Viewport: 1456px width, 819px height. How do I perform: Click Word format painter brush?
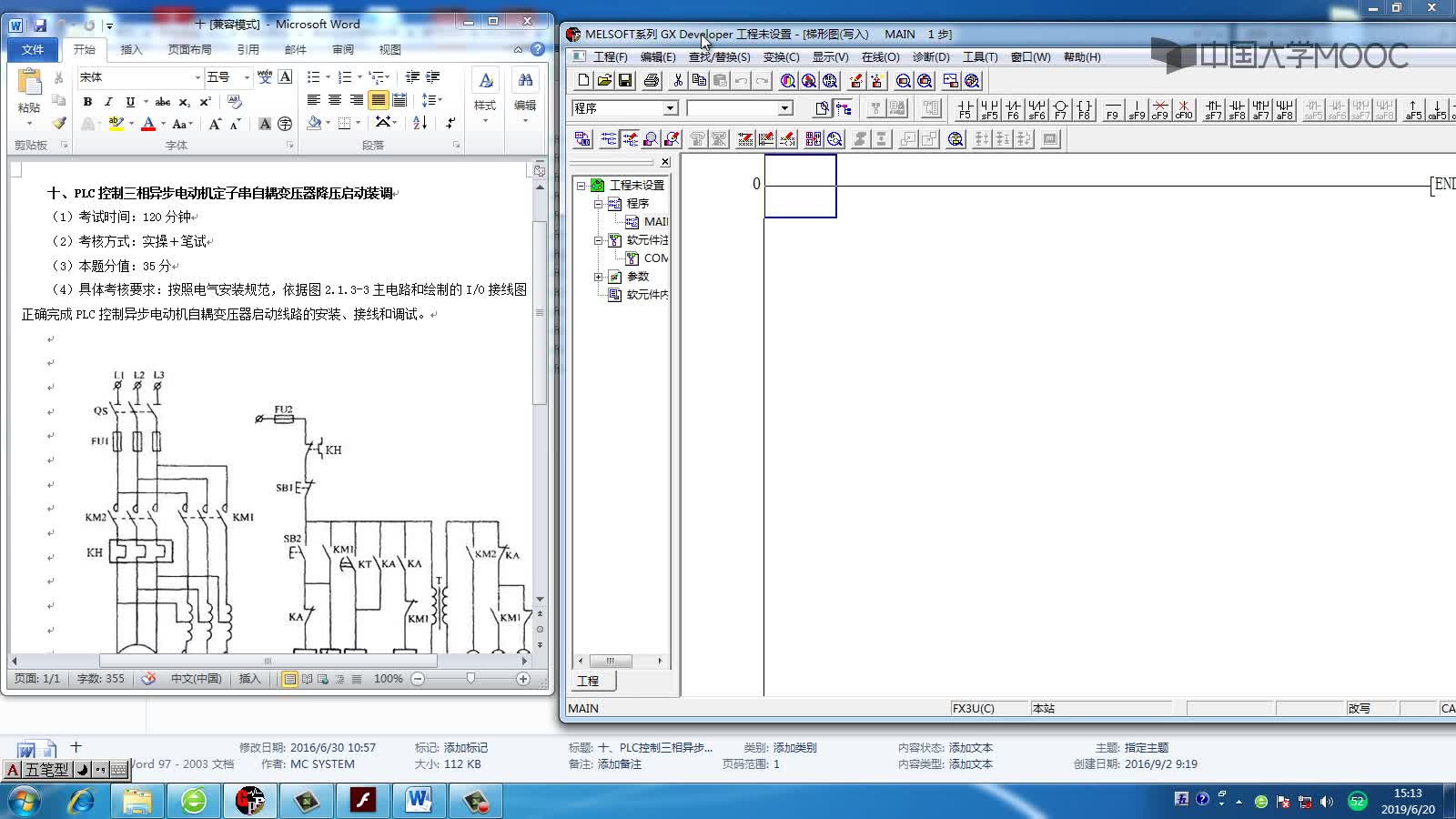click(59, 123)
